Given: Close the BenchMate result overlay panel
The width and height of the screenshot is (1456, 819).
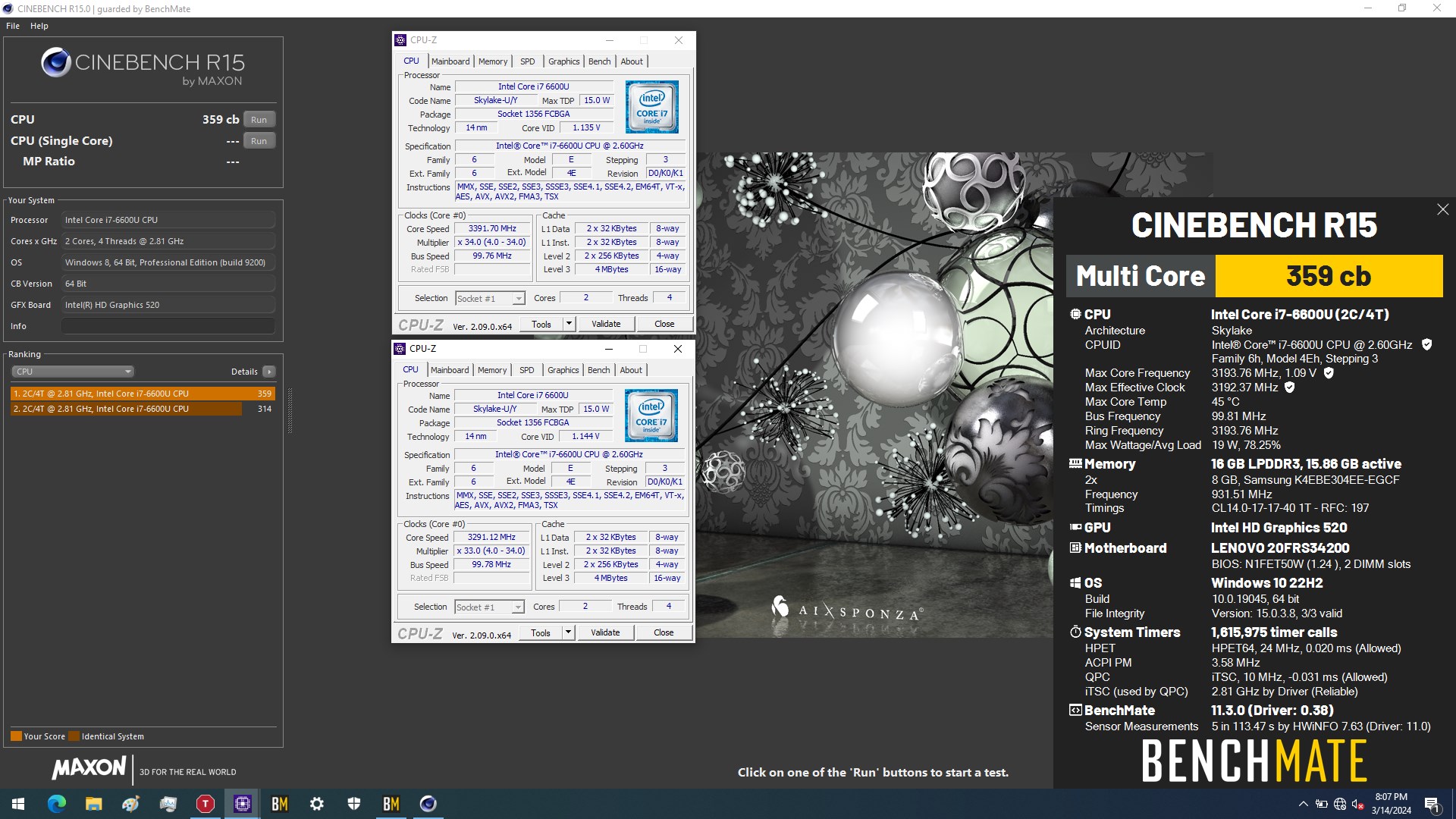Looking at the screenshot, I should 1442,210.
